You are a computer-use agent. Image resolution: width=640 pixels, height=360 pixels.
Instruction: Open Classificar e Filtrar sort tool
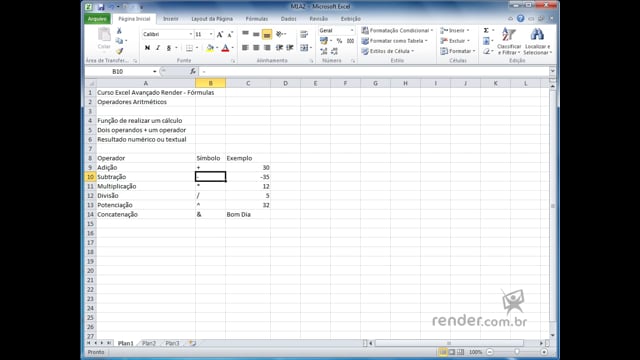(509, 41)
